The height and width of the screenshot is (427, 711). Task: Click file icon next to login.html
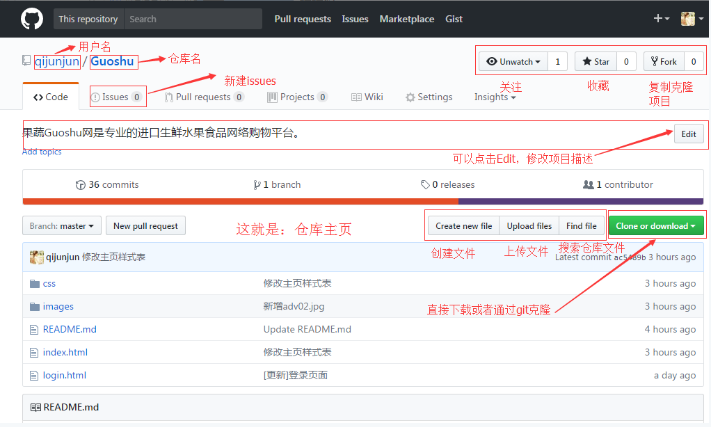pyautogui.click(x=34, y=376)
